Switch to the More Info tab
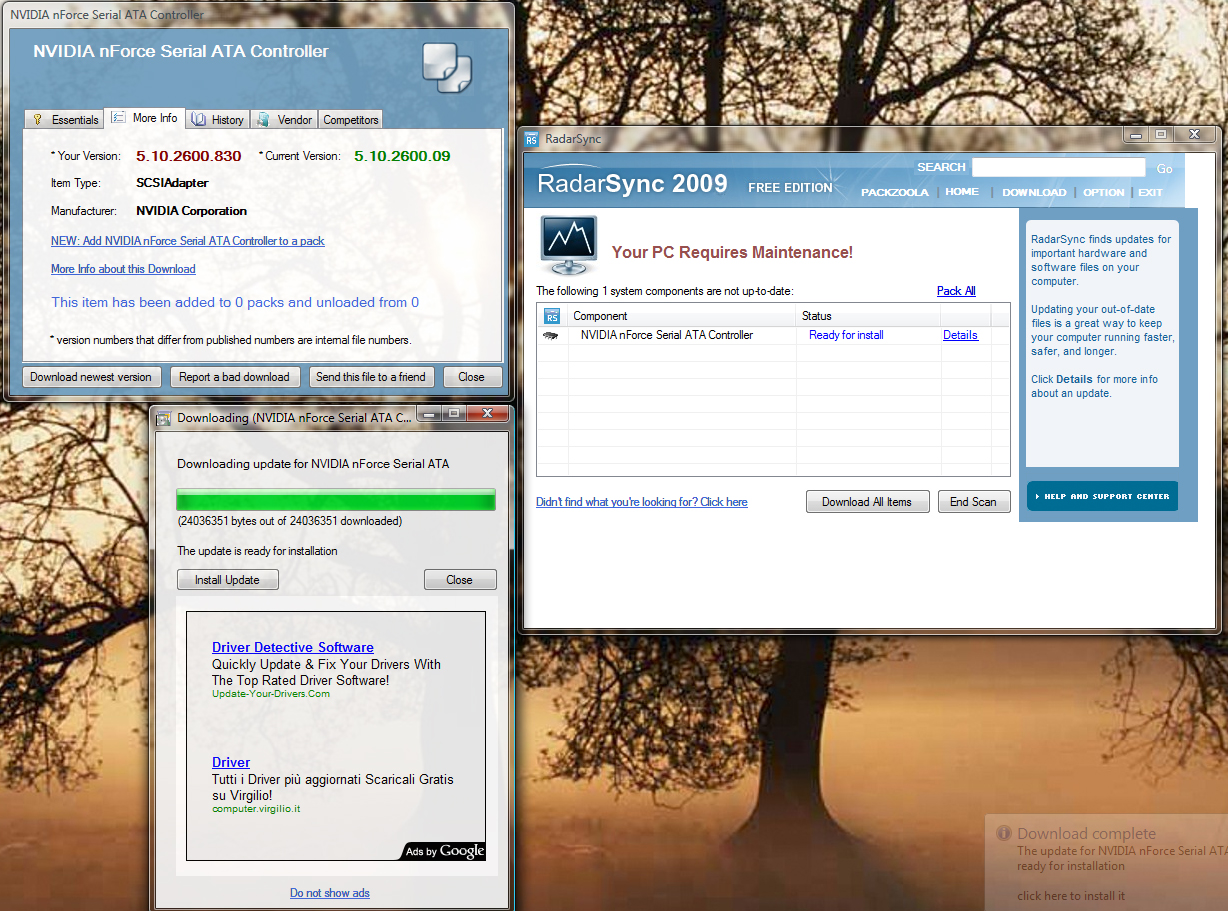The height and width of the screenshot is (911, 1228). 145,118
